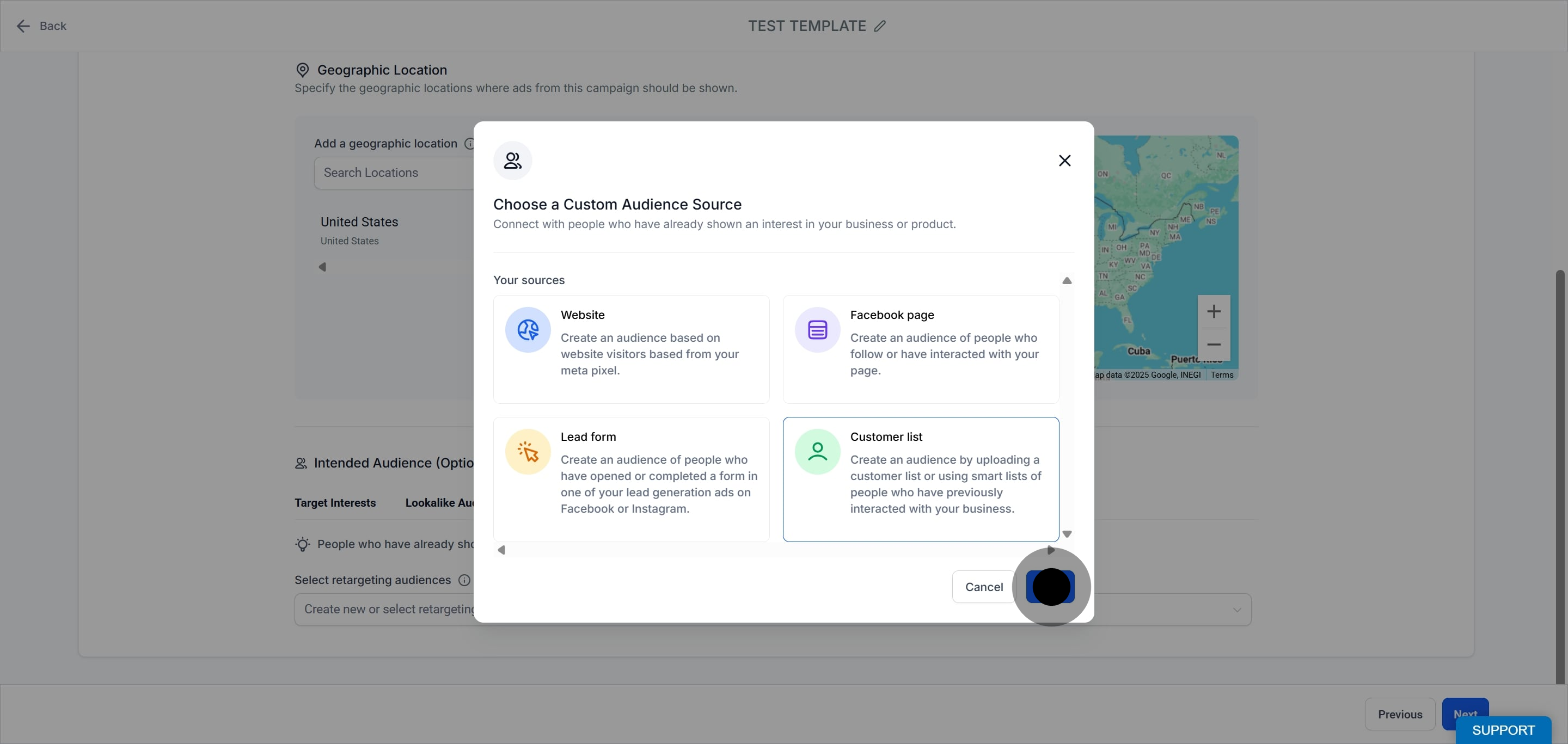Click the Geographic Location pin icon

(303, 70)
